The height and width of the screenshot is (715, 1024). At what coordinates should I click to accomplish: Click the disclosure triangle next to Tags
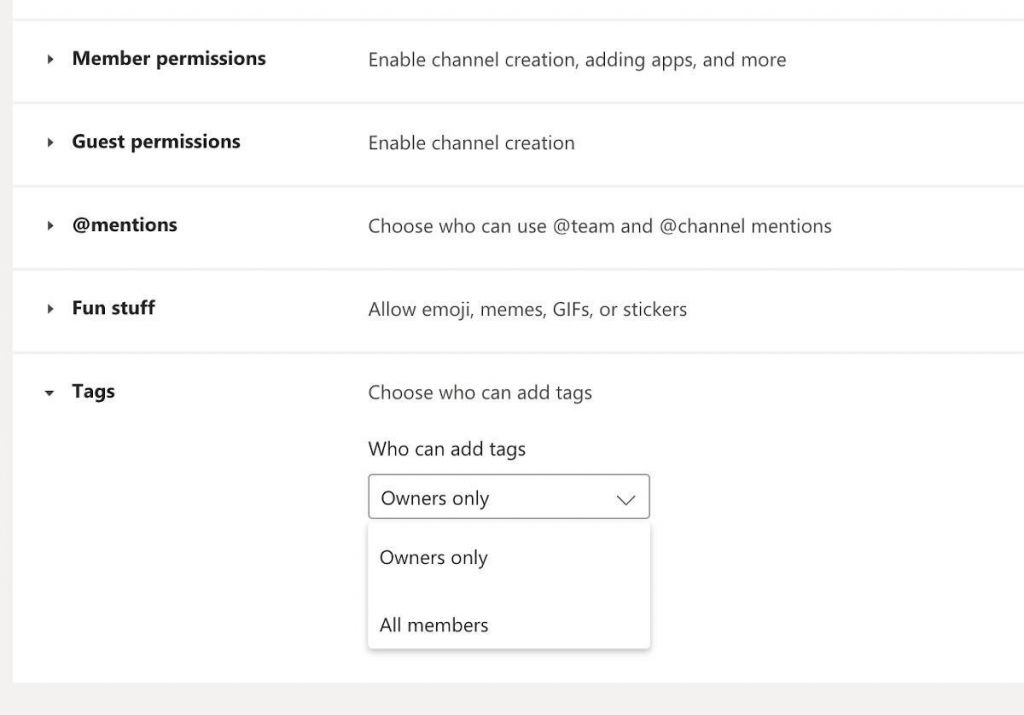(49, 392)
